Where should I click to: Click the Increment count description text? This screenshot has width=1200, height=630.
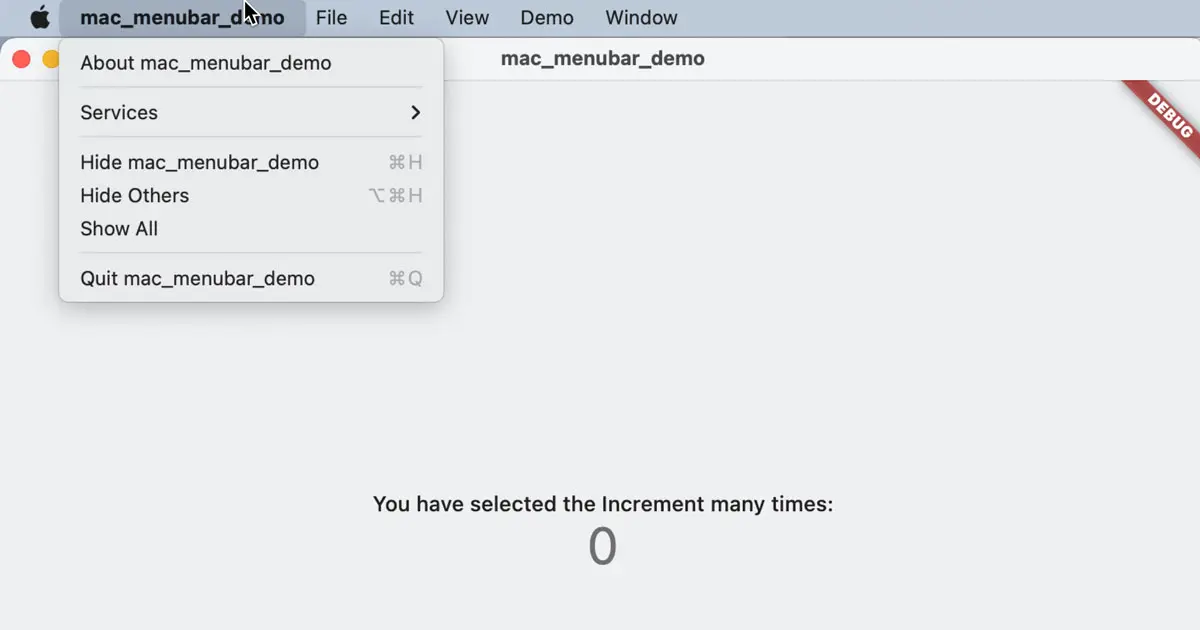pos(602,504)
